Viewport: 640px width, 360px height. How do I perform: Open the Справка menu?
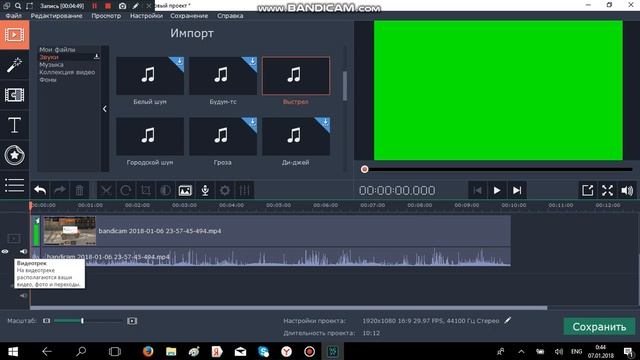pyautogui.click(x=230, y=16)
